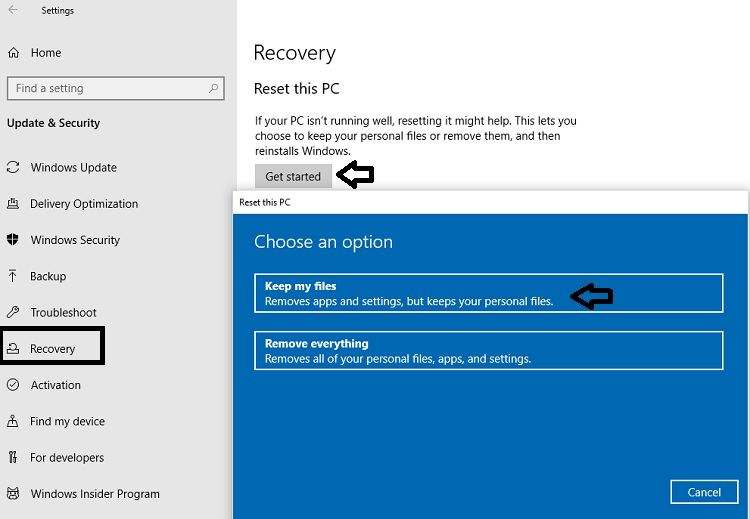Open the Delivery Optimization settings page

(84, 204)
